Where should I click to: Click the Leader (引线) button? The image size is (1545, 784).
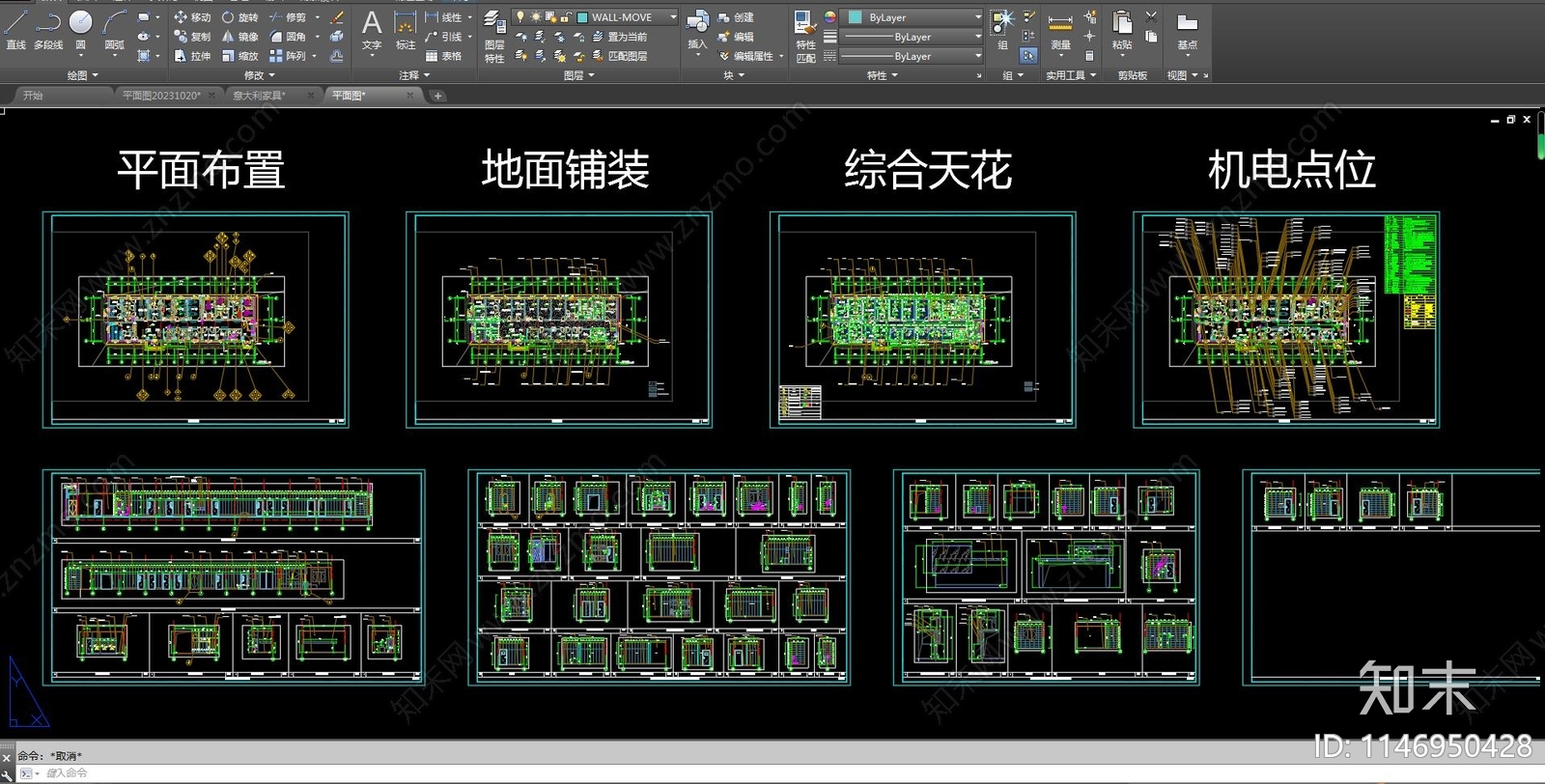443,37
